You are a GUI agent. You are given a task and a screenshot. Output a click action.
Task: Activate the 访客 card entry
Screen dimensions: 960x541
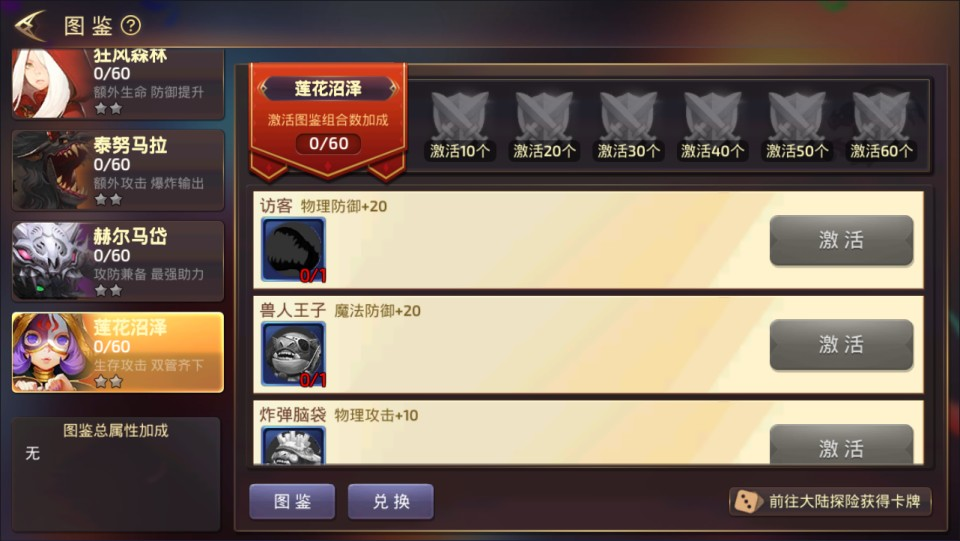tap(841, 240)
